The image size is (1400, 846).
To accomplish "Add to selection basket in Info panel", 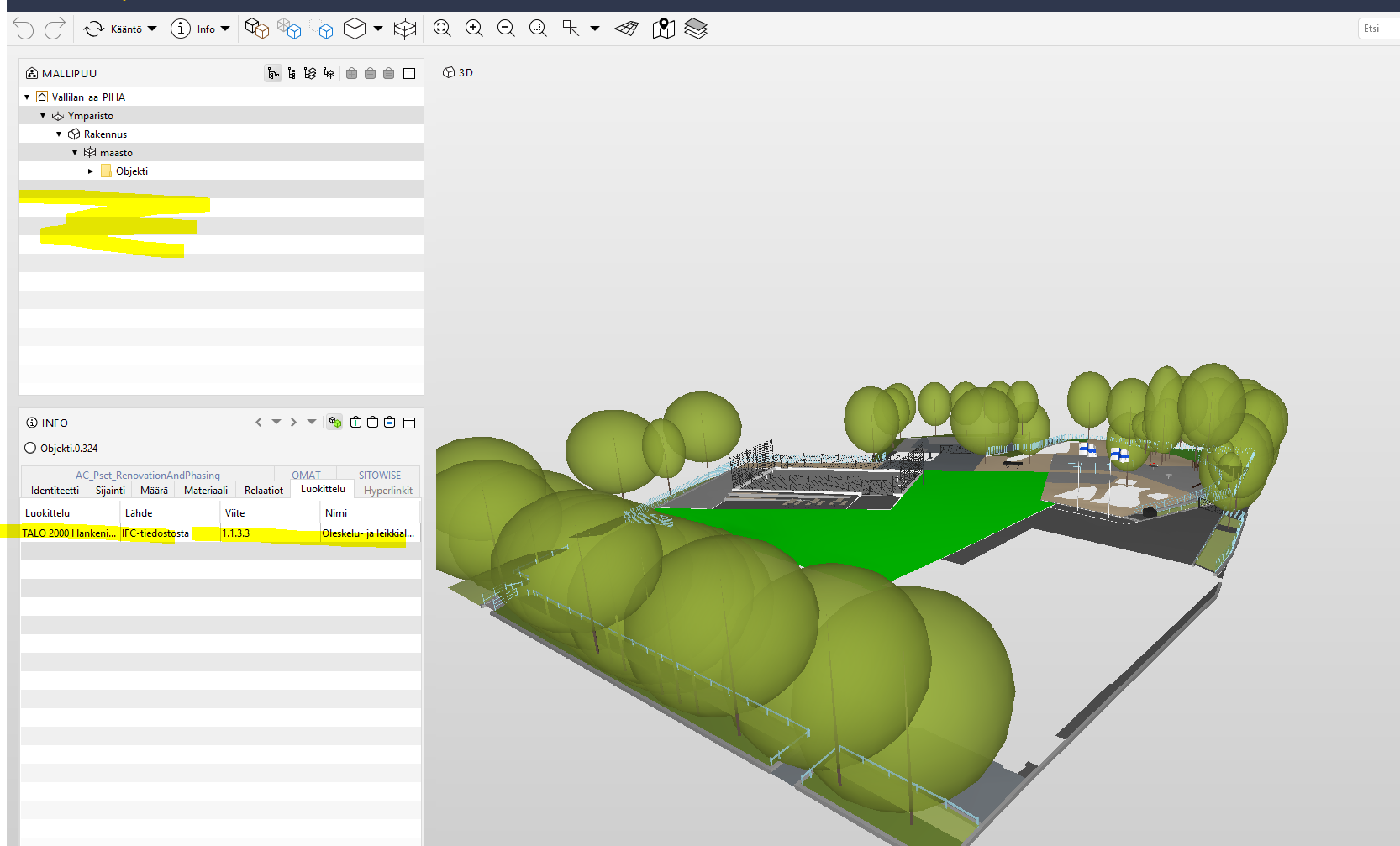I will click(x=355, y=423).
